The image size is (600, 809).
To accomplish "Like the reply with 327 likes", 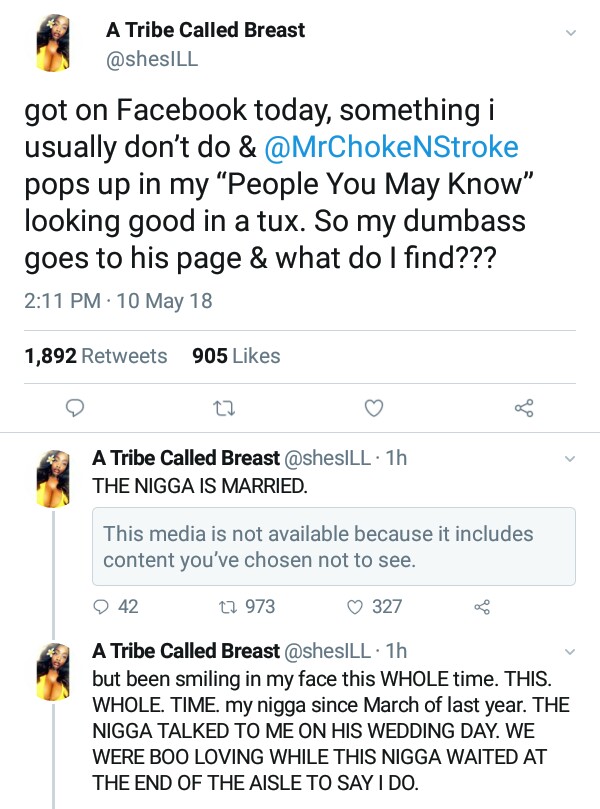I will (354, 606).
